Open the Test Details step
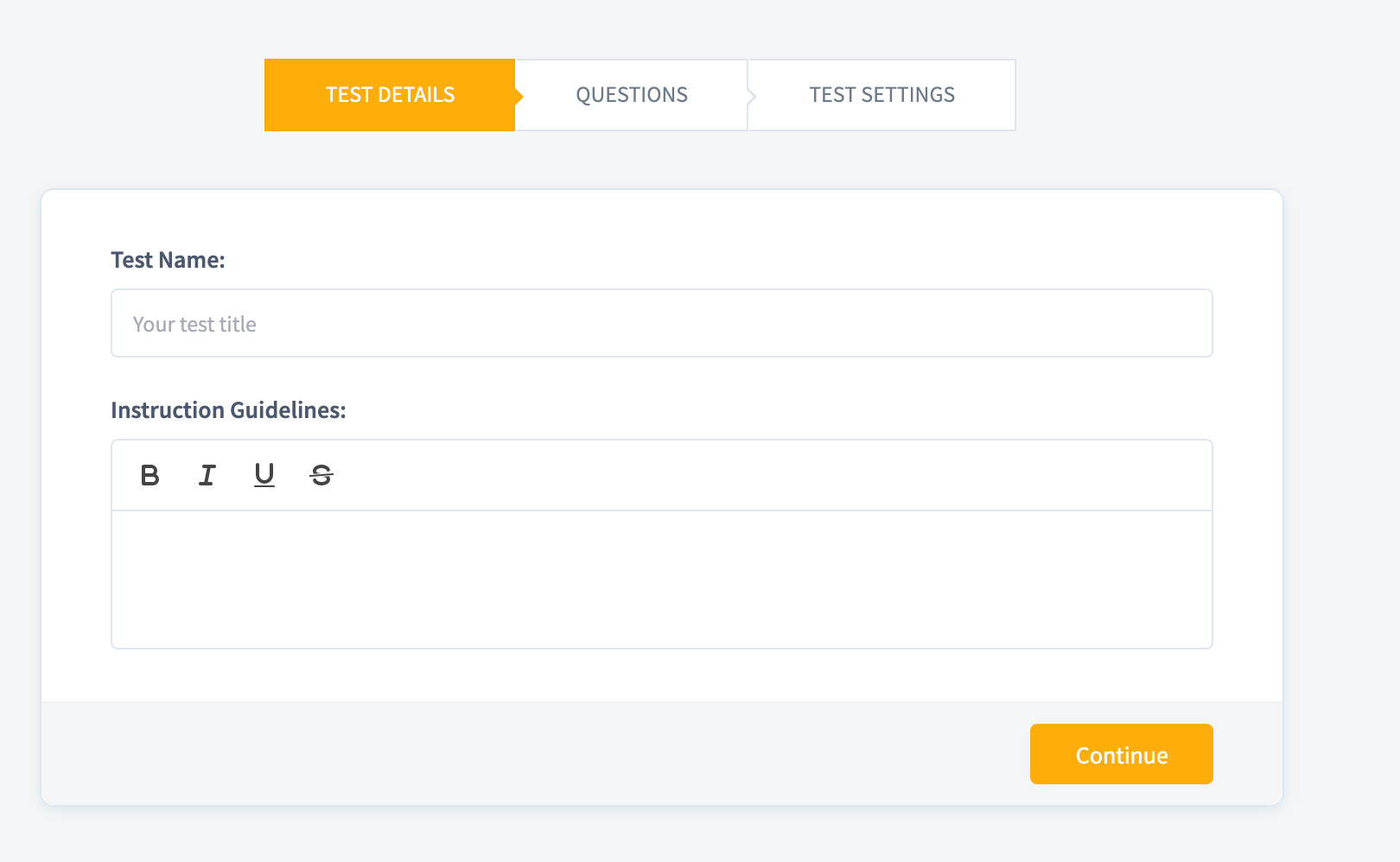 click(390, 95)
